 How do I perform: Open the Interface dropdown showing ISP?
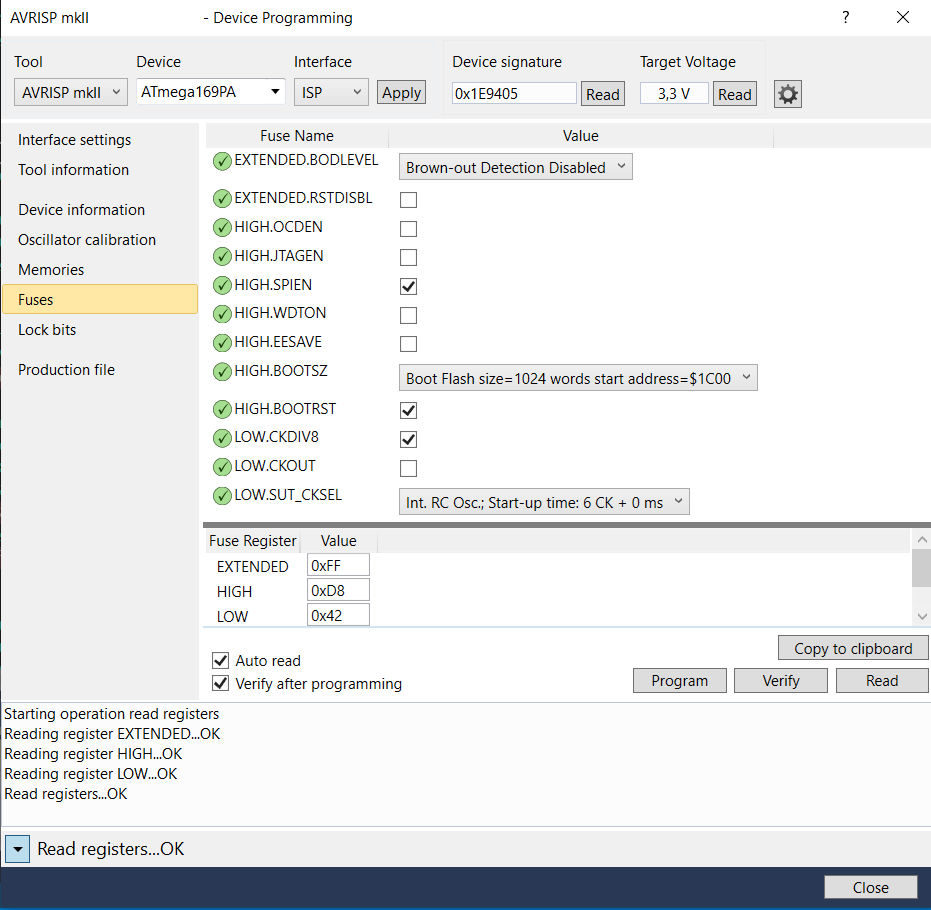pos(331,93)
